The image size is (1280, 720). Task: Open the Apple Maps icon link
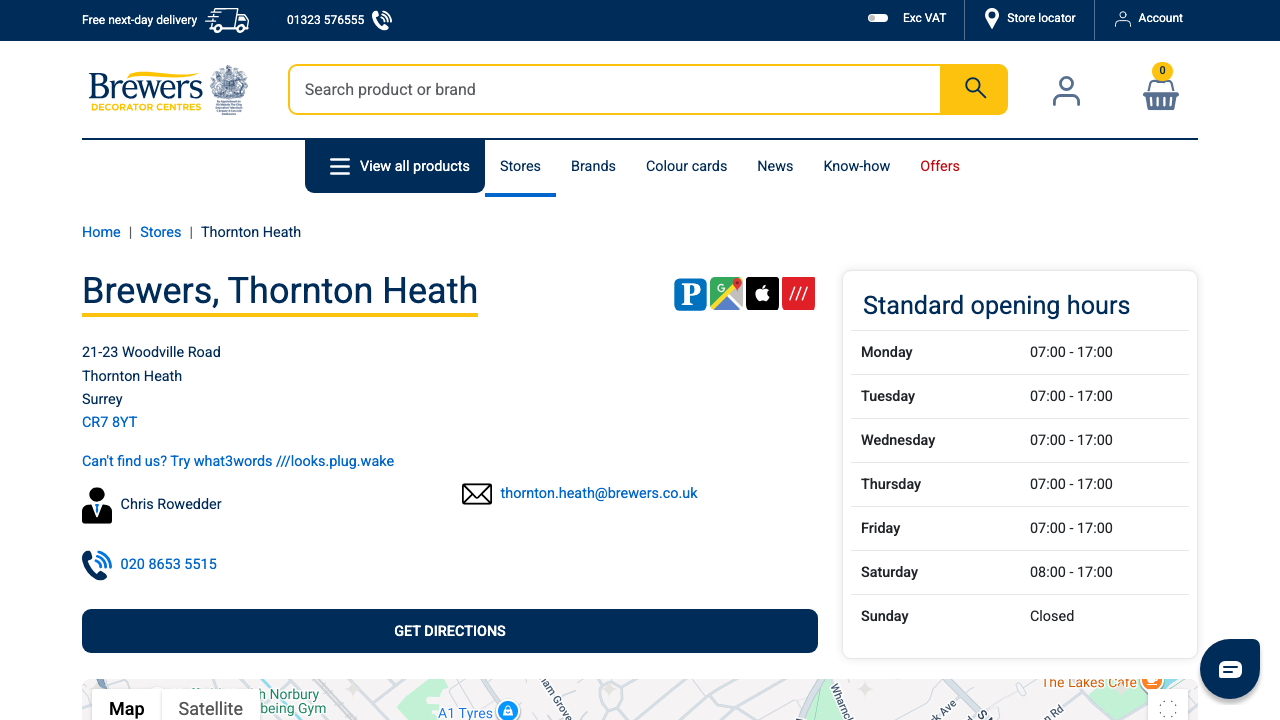coord(762,294)
